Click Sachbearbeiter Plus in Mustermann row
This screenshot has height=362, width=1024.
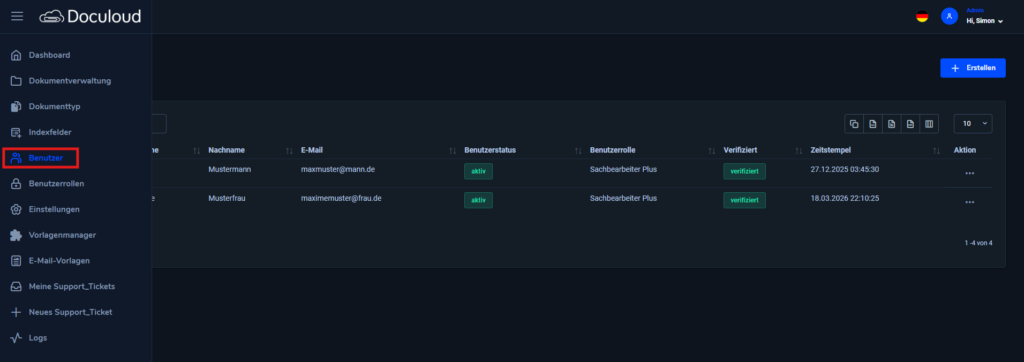coord(623,169)
